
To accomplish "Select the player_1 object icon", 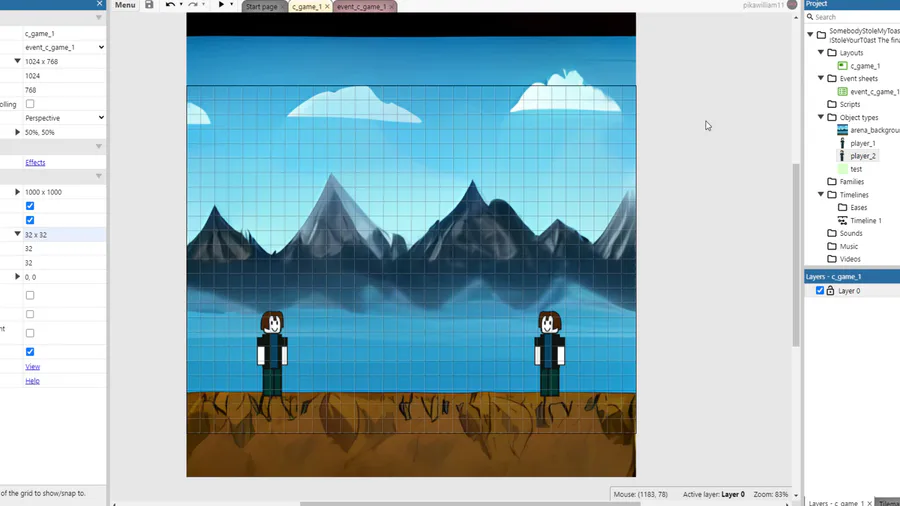I will [x=843, y=143].
